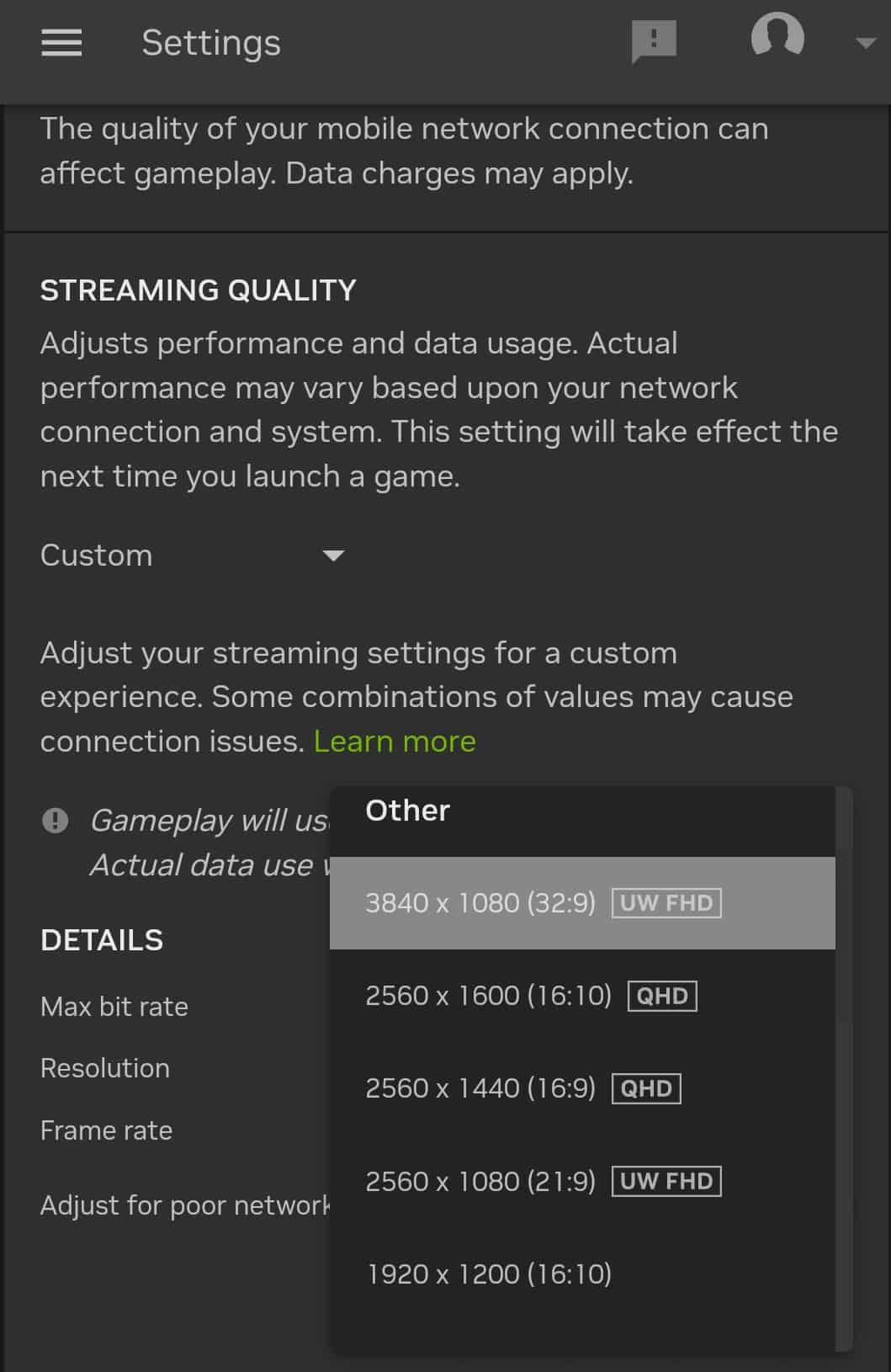Click the Other section header in list
Image resolution: width=891 pixels, height=1372 pixels.
click(406, 811)
